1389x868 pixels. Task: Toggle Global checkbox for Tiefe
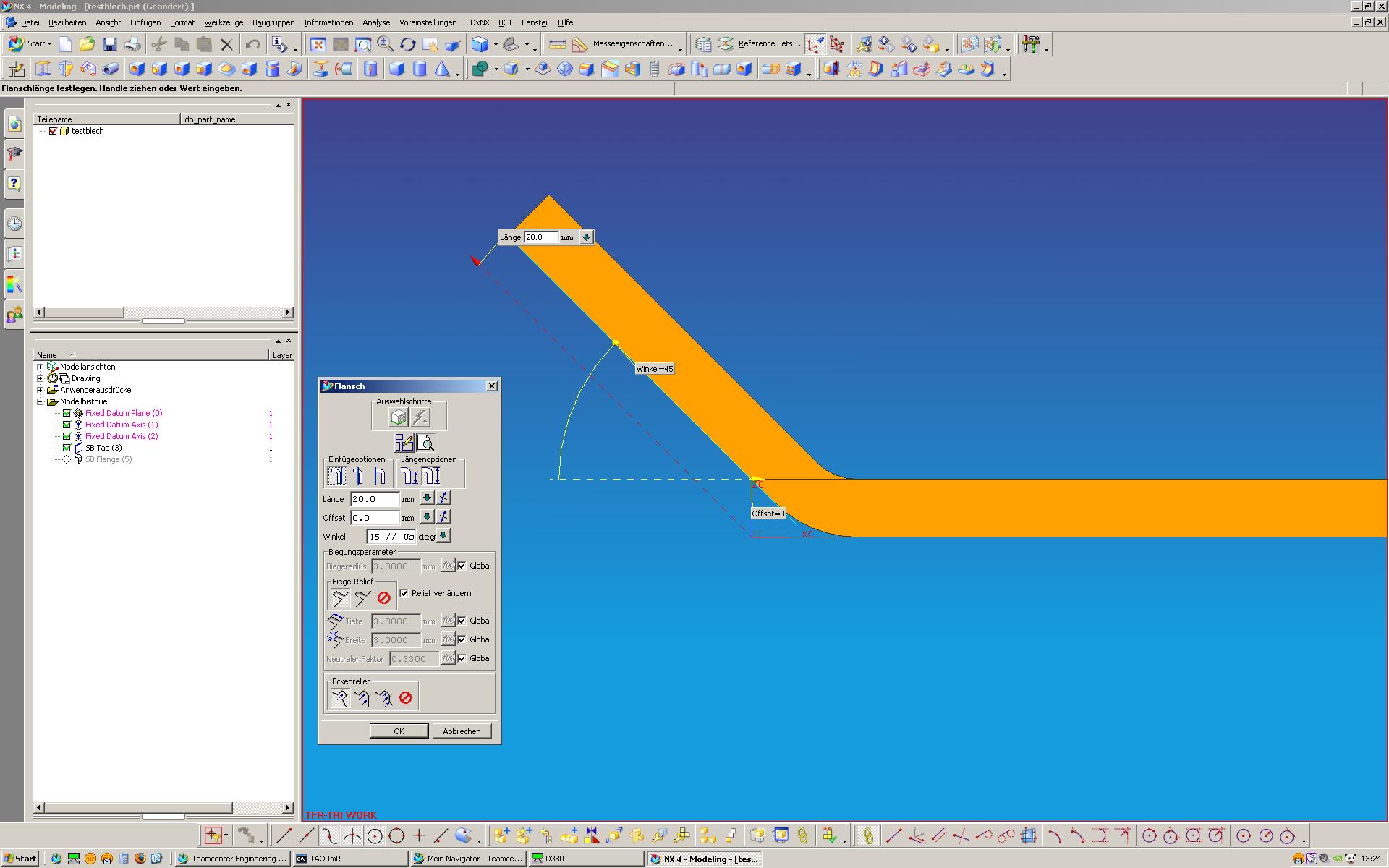462,621
